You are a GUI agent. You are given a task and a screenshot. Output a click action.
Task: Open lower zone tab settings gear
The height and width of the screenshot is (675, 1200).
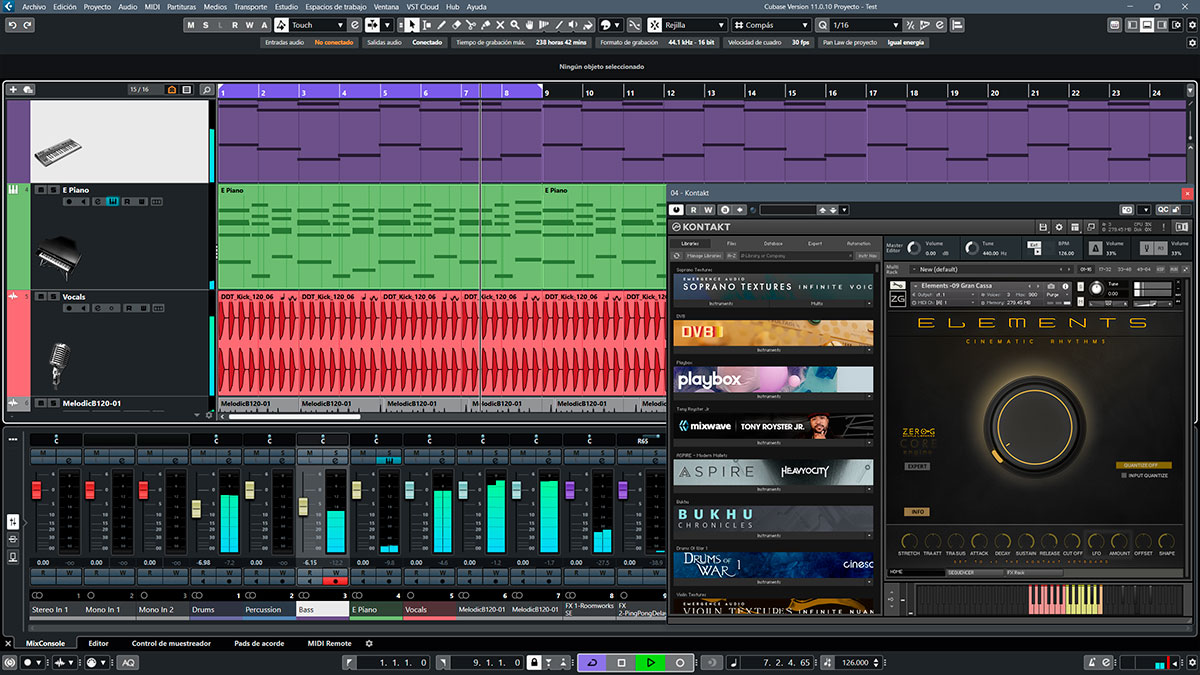(368, 644)
